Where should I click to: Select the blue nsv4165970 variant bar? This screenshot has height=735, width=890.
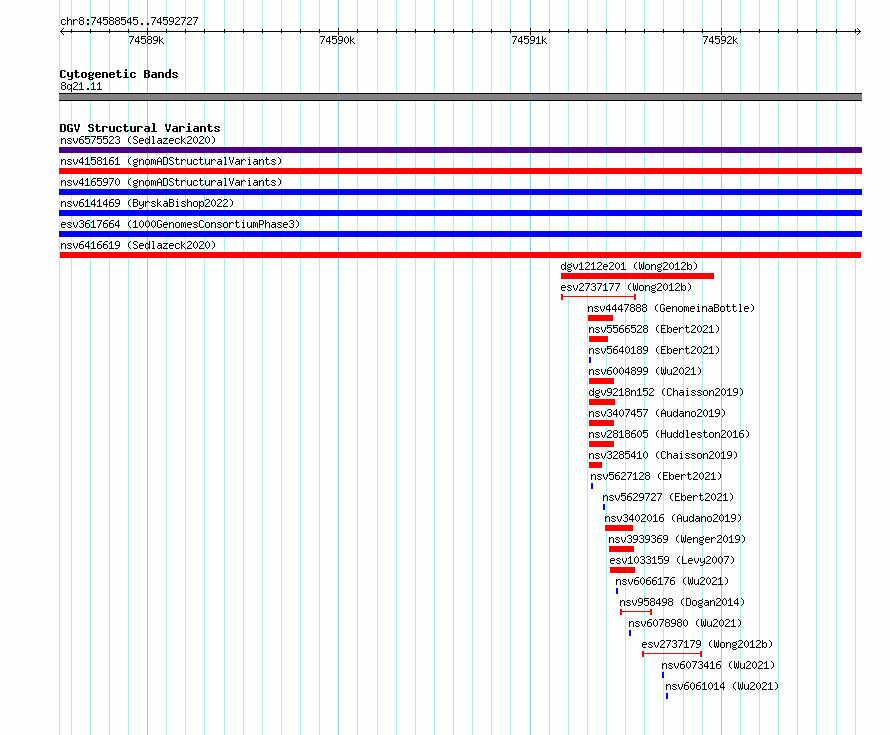460,192
